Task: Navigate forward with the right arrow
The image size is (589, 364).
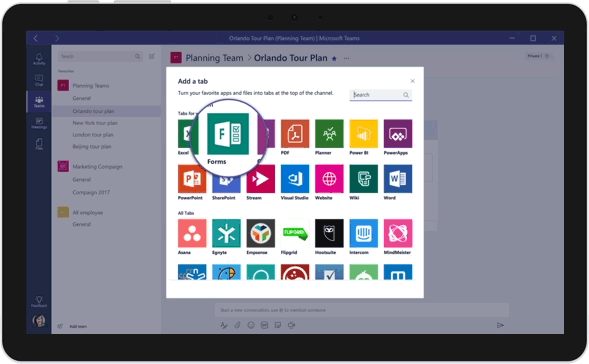Action: point(57,38)
